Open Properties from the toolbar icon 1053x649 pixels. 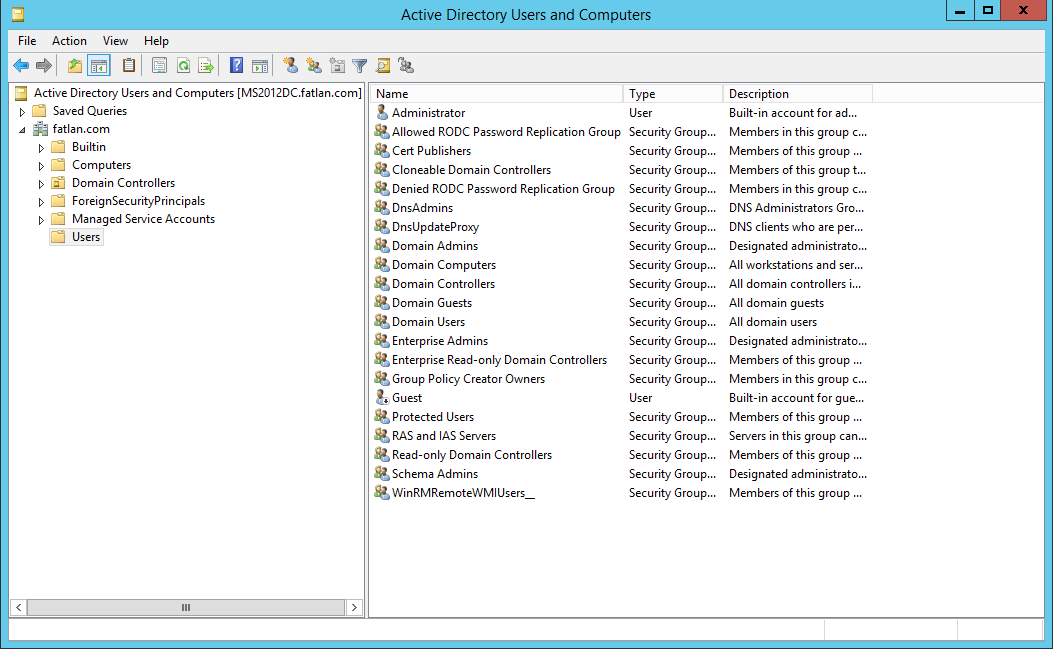click(159, 66)
